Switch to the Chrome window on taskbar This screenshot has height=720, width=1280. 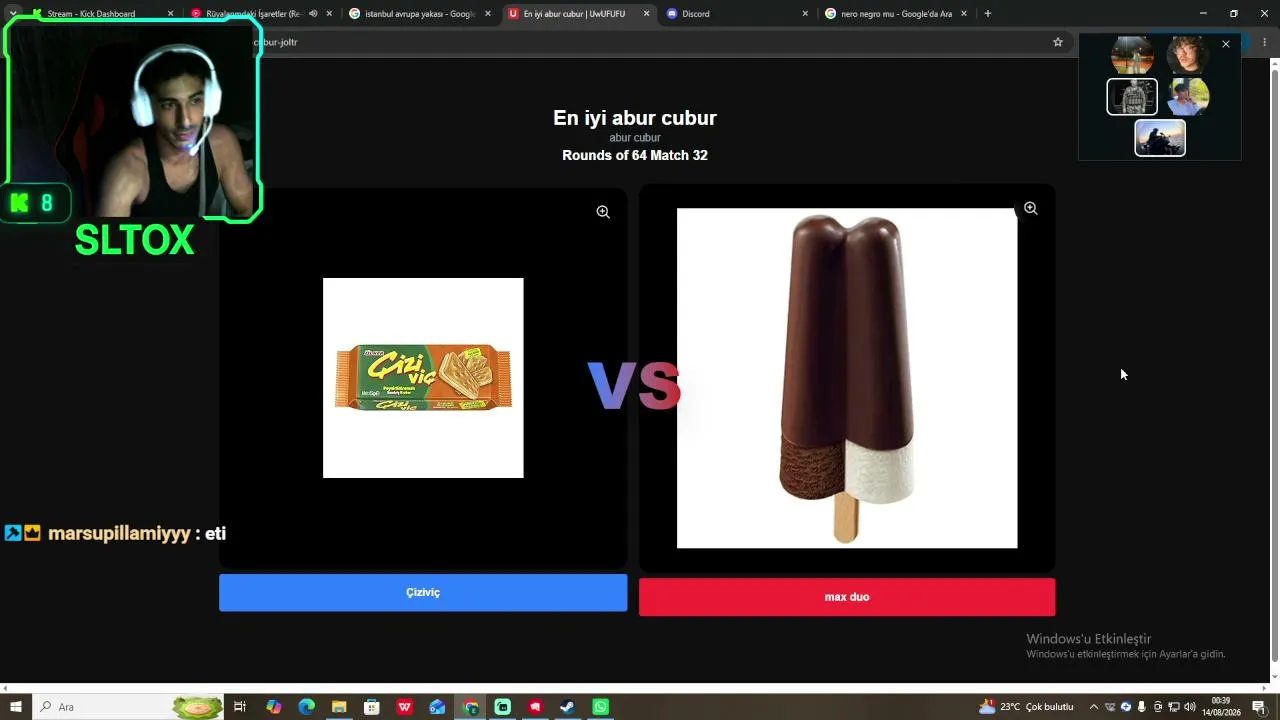pyautogui.click(x=470, y=707)
